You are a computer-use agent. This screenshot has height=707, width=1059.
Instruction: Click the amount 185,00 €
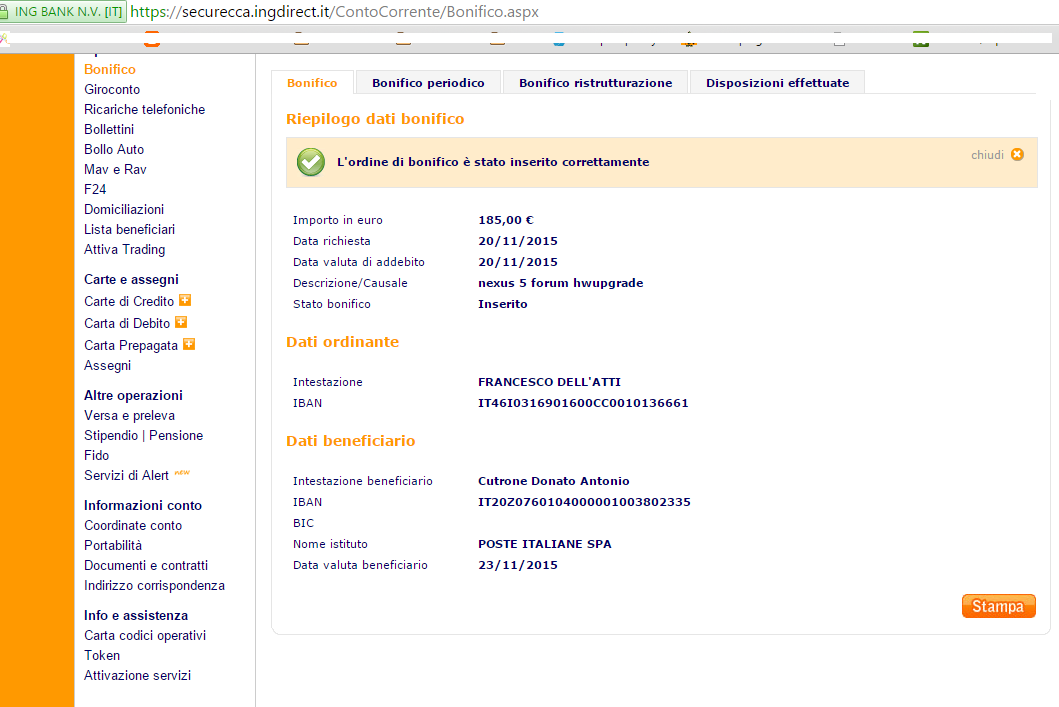[x=506, y=220]
